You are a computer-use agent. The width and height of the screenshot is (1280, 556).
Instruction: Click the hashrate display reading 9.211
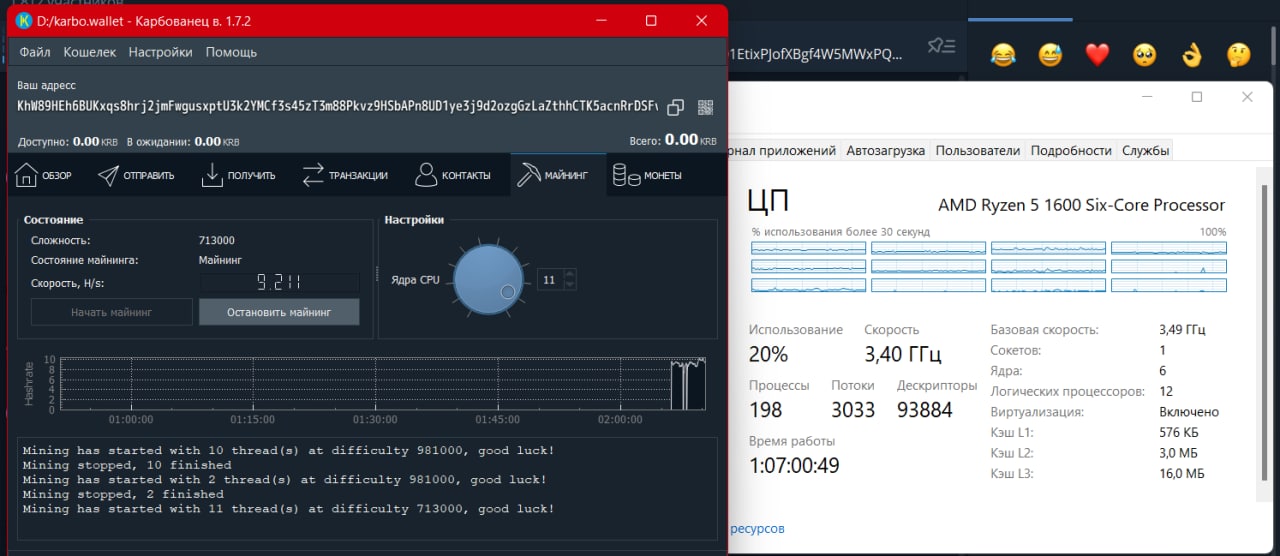[279, 283]
